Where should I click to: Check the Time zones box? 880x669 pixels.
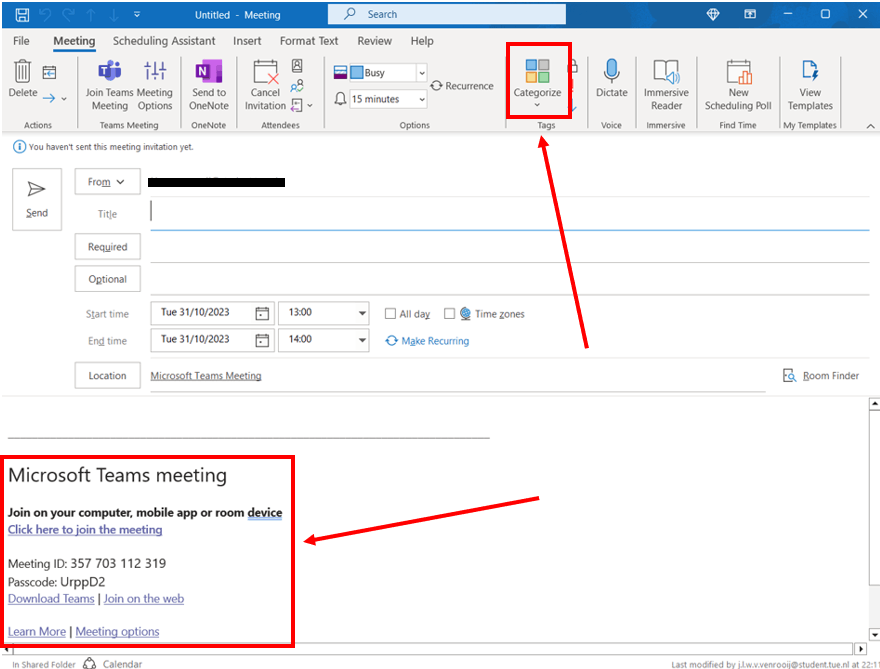click(x=450, y=313)
